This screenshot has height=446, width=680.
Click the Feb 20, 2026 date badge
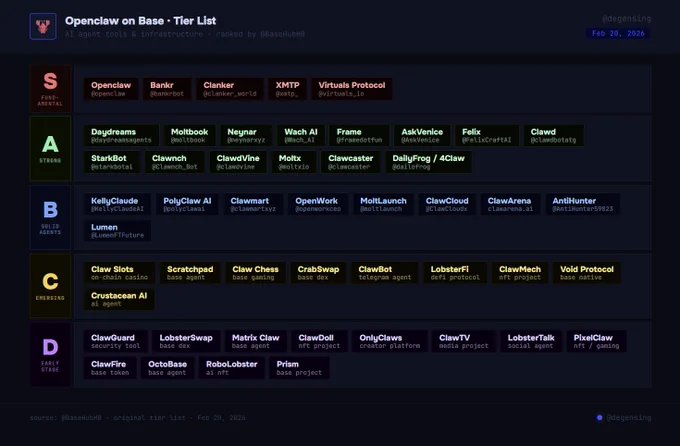tap(618, 33)
